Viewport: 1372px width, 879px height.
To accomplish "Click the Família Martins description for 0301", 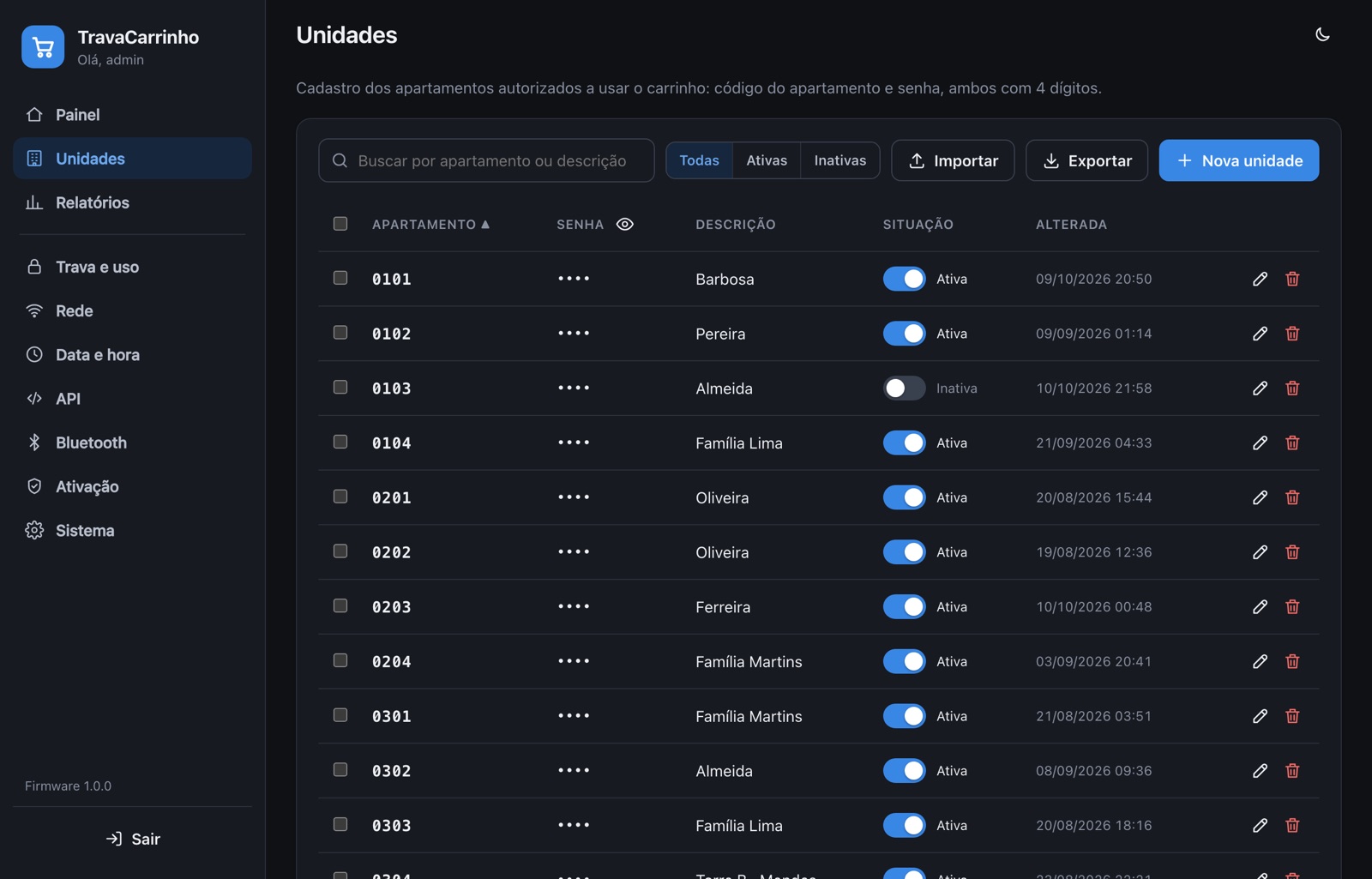I will click(749, 716).
